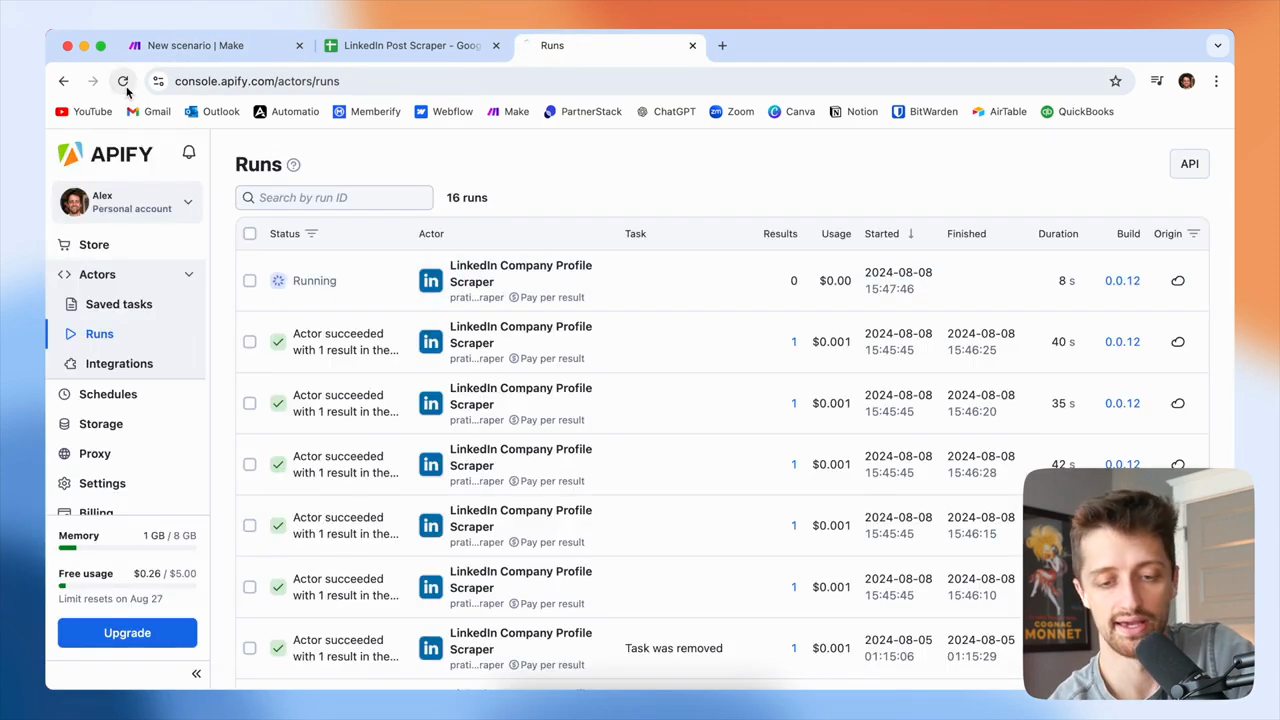Open YouTube bookmark
The height and width of the screenshot is (720, 1280).
(x=84, y=112)
